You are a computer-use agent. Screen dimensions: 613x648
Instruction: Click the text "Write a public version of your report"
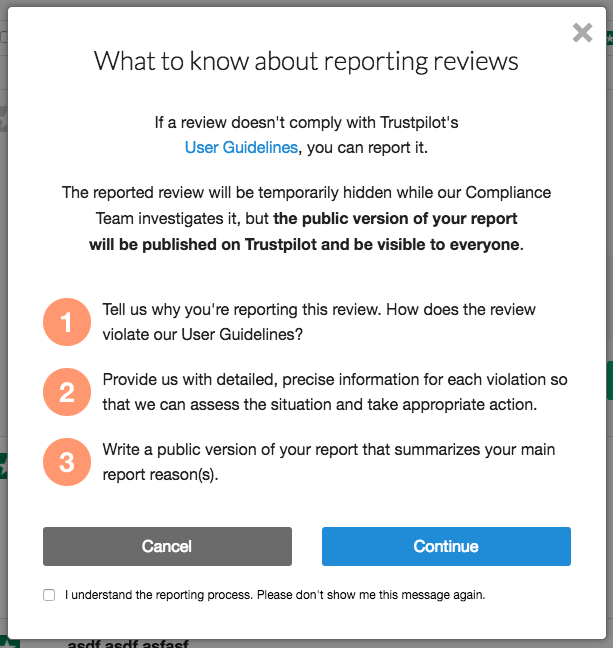230,450
